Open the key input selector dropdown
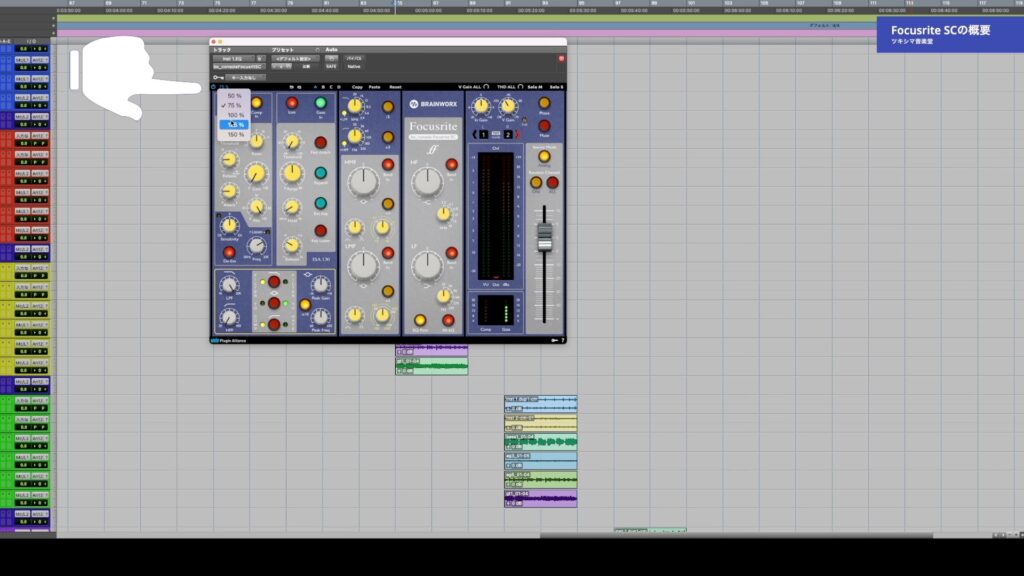 (x=245, y=78)
